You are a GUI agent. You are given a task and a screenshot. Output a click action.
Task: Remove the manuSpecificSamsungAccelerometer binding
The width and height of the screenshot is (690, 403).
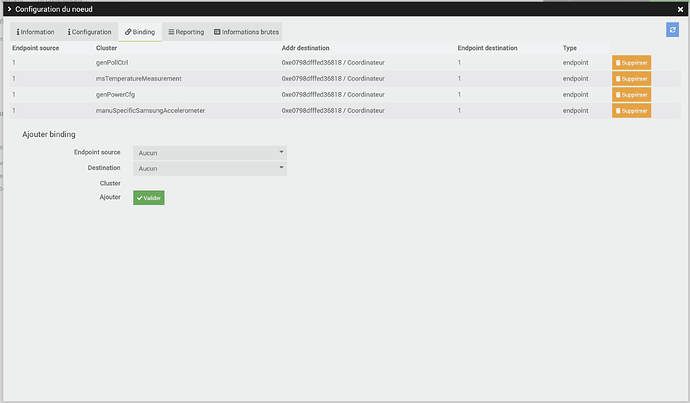631,111
